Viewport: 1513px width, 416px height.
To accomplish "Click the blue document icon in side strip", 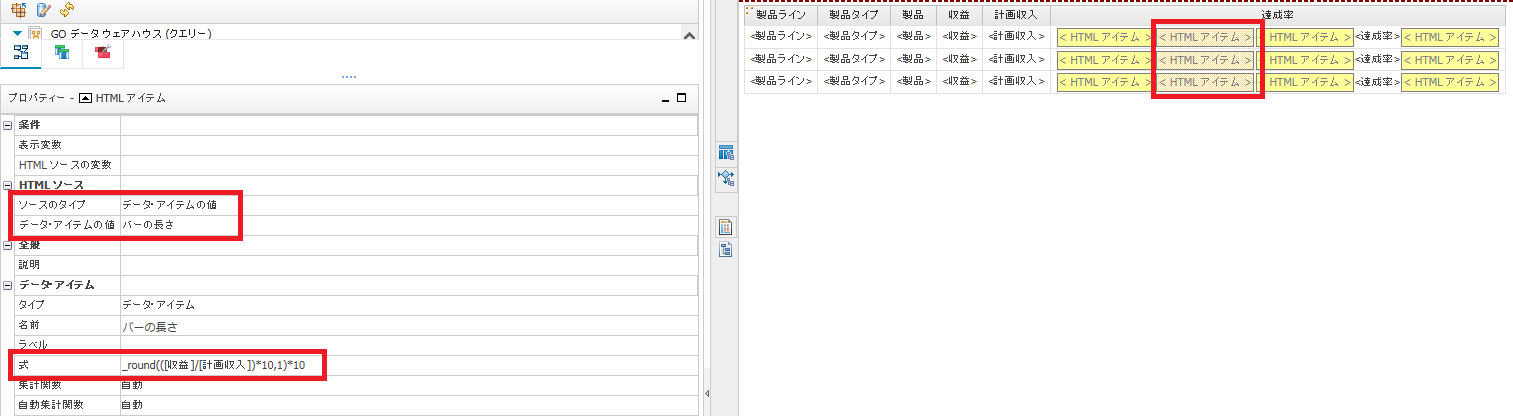I will coord(727,250).
